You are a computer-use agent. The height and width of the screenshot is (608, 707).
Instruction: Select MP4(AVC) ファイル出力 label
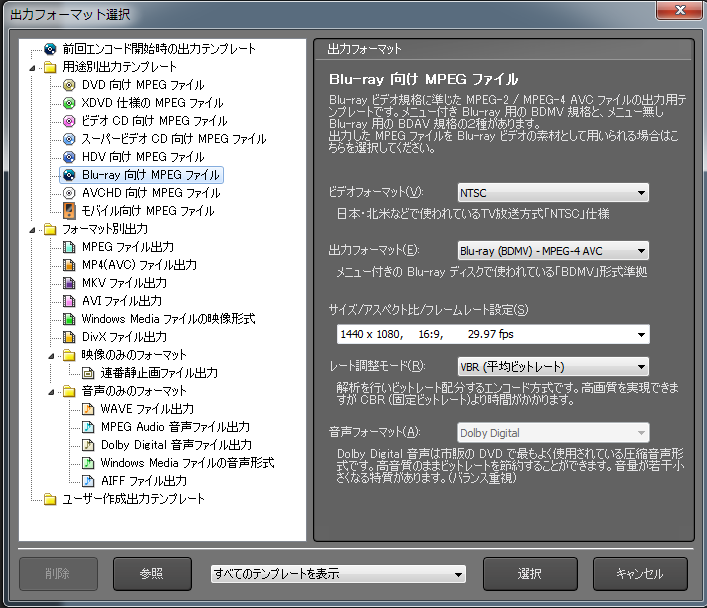click(139, 265)
